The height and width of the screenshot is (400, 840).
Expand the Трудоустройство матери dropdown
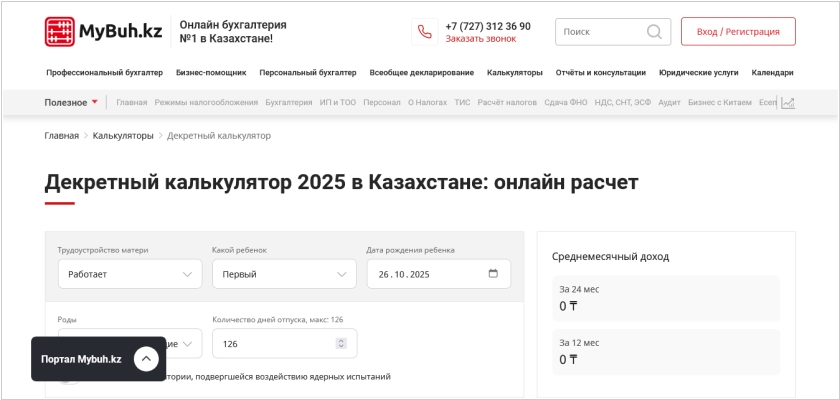pyautogui.click(x=129, y=274)
